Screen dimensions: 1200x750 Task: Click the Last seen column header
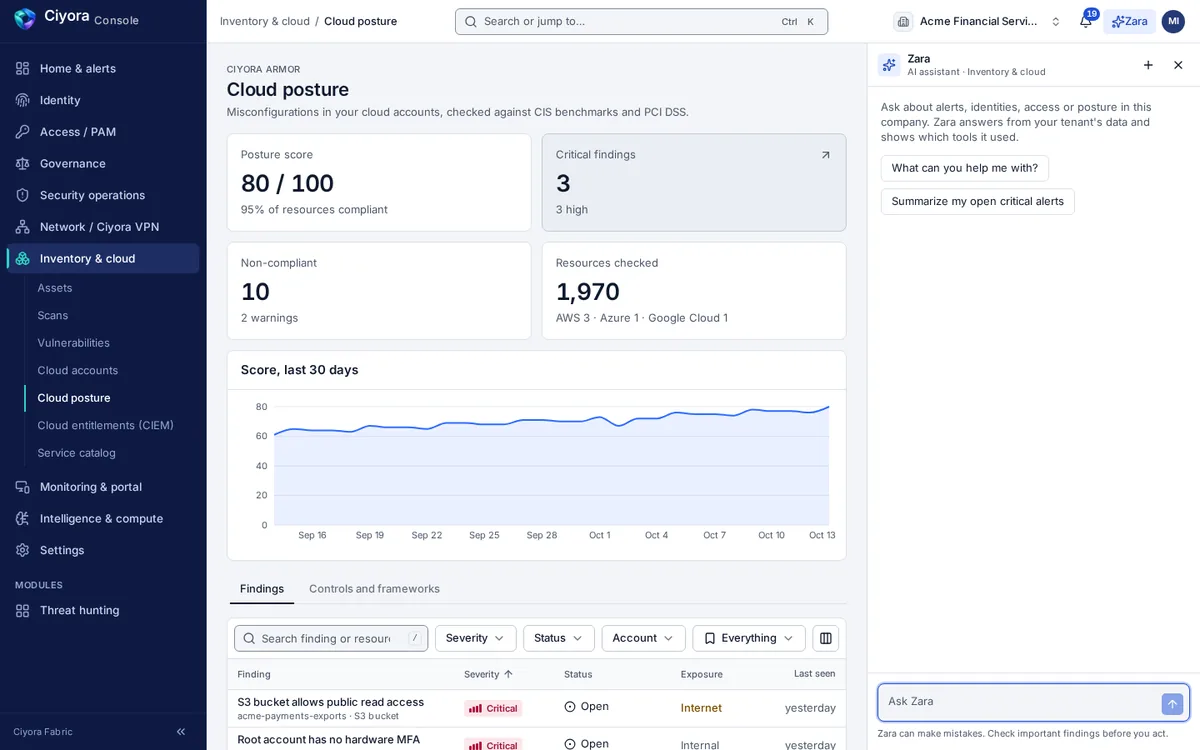click(x=815, y=674)
